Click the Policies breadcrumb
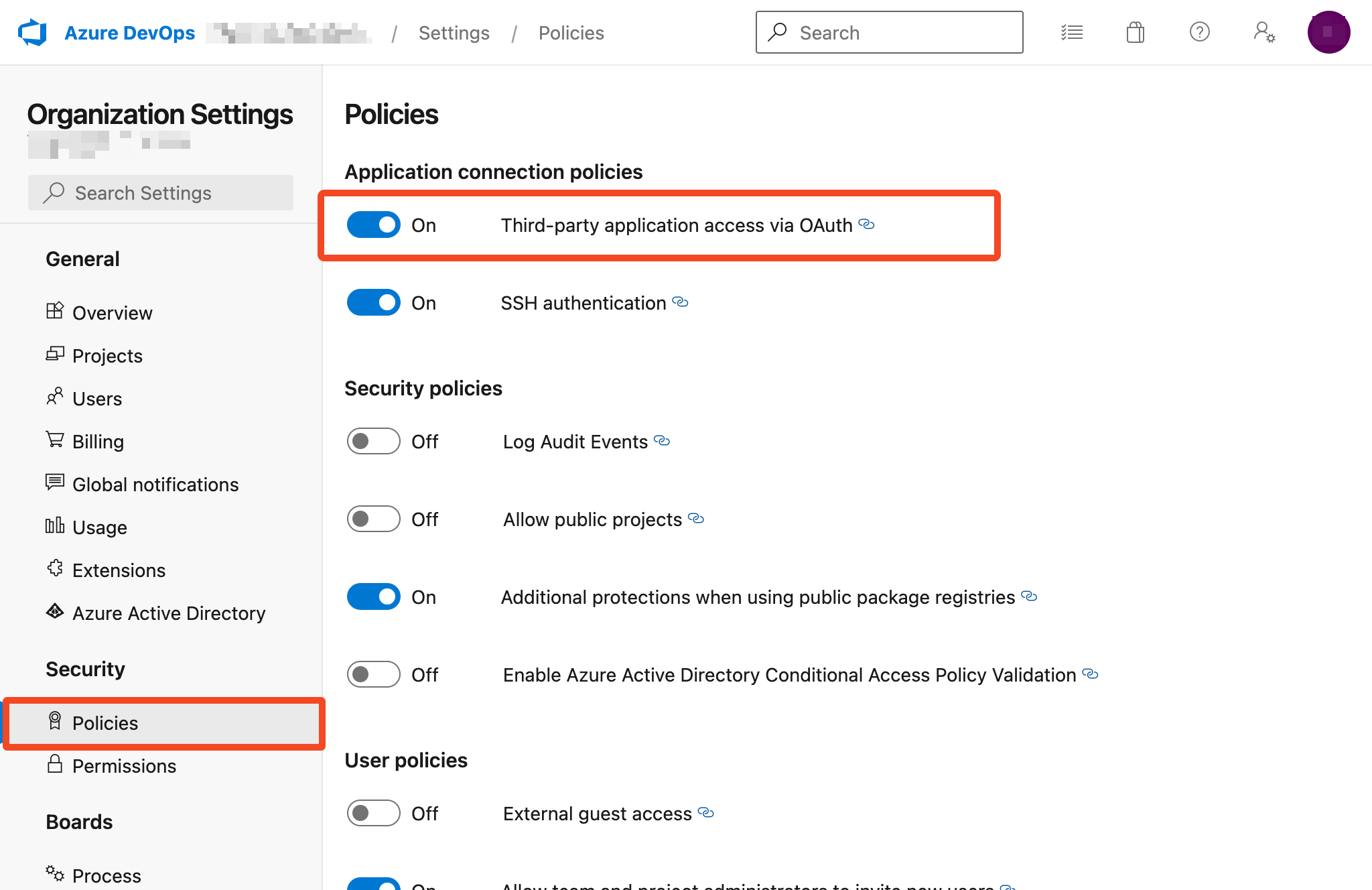Screen dimensions: 1372x890 571,33
